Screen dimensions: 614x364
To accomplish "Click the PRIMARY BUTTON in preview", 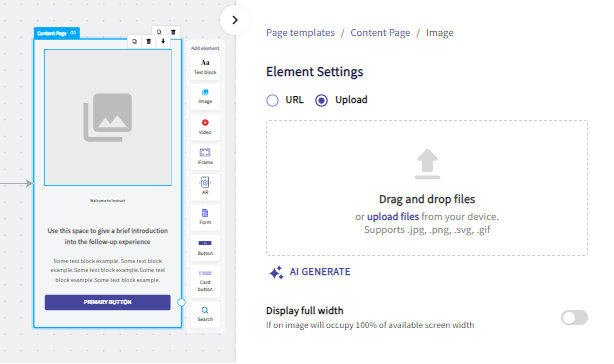I will pyautogui.click(x=107, y=302).
